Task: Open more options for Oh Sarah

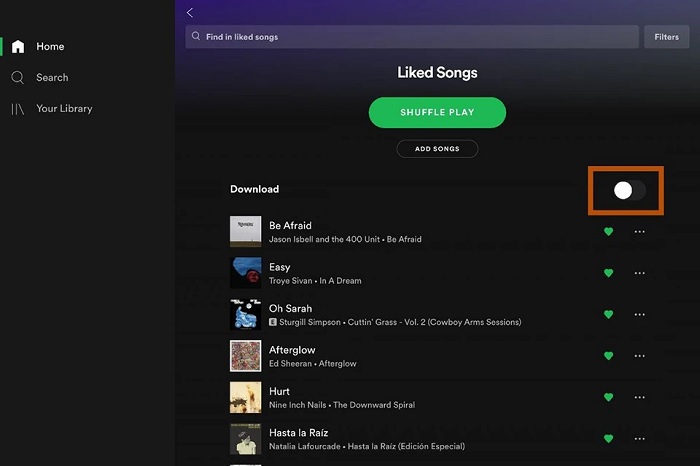Action: [639, 314]
